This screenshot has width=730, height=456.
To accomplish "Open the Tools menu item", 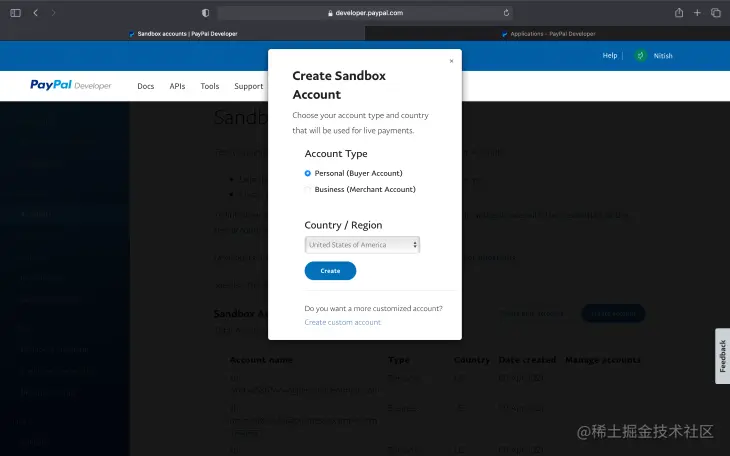I will pyautogui.click(x=210, y=86).
